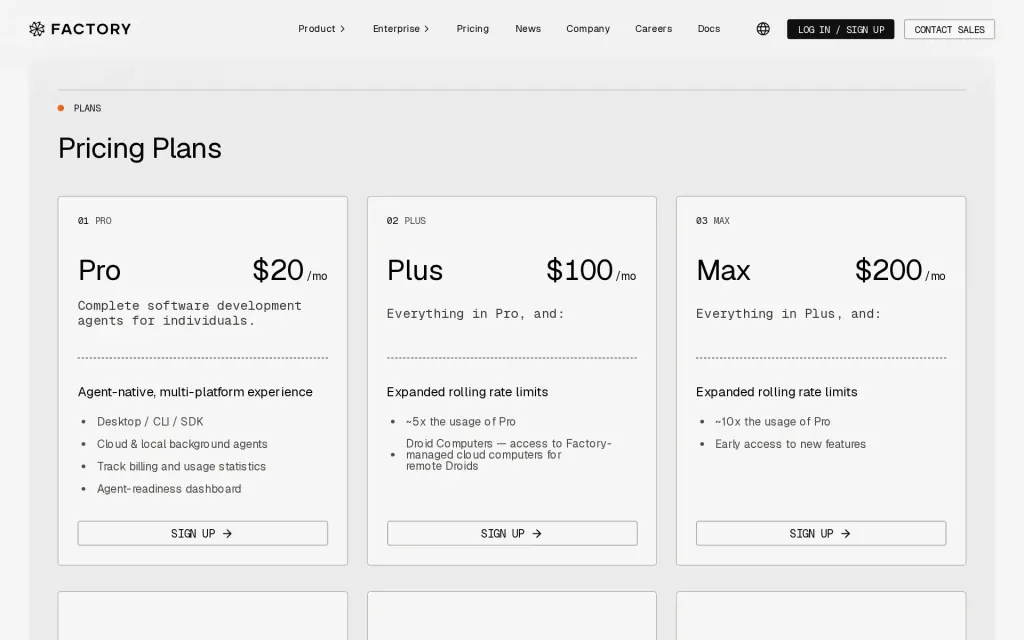Click 'Agent-readiness dashboard' bullet
Screen dimensions: 1024x640
tap(169, 488)
